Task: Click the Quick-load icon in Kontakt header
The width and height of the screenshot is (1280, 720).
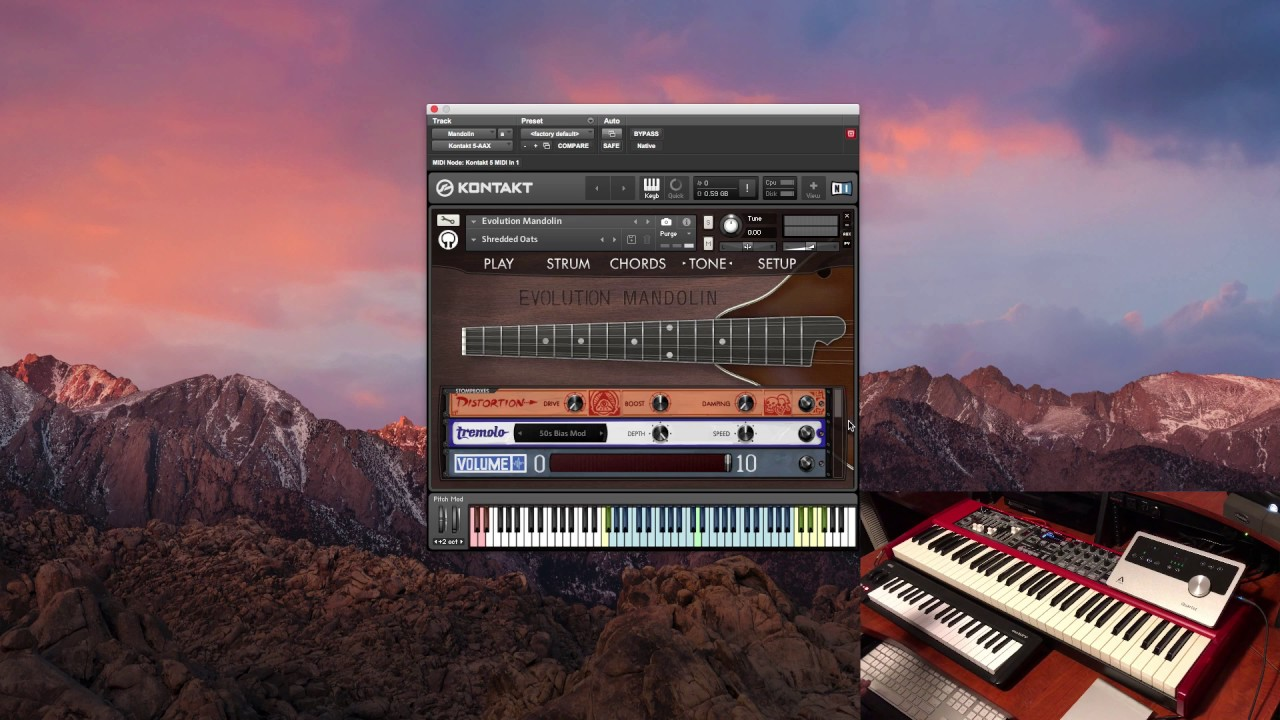Action: coord(676,188)
